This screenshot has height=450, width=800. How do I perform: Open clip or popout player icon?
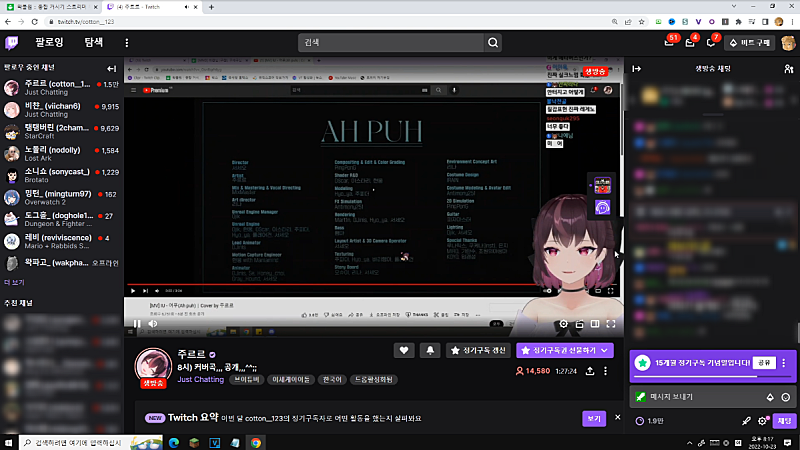[579, 323]
